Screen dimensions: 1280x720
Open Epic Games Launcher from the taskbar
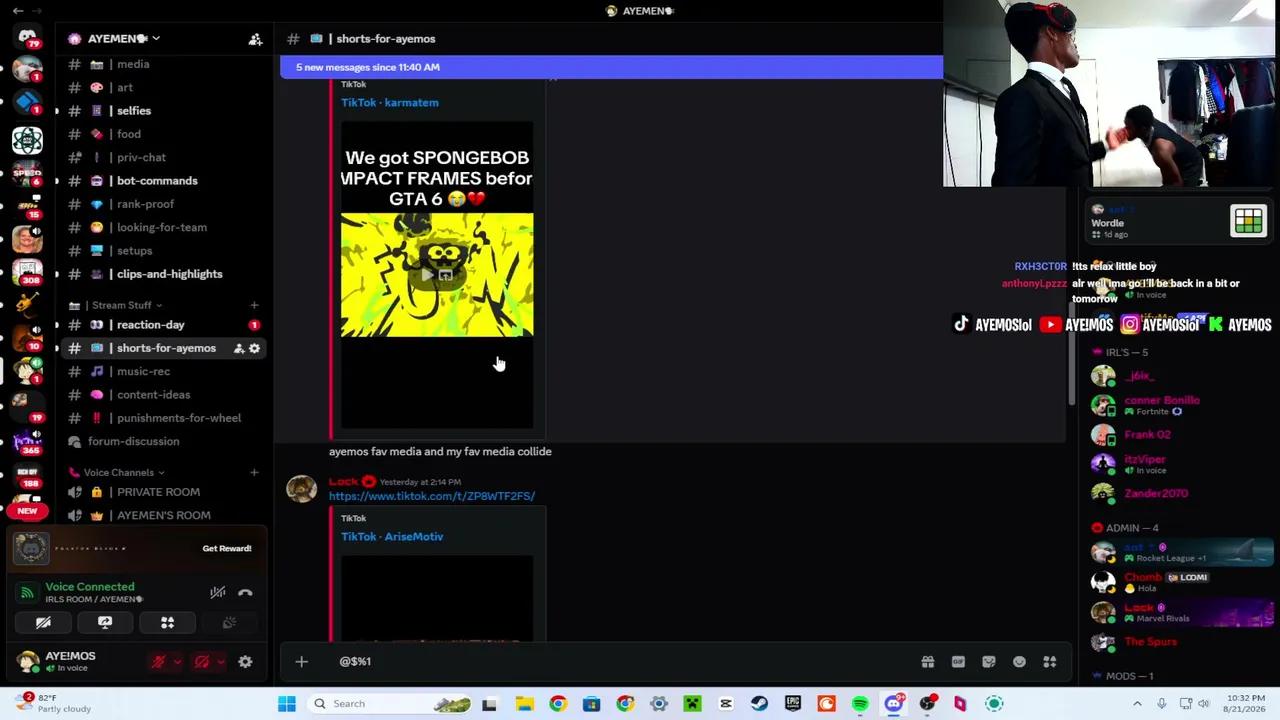pyautogui.click(x=793, y=704)
